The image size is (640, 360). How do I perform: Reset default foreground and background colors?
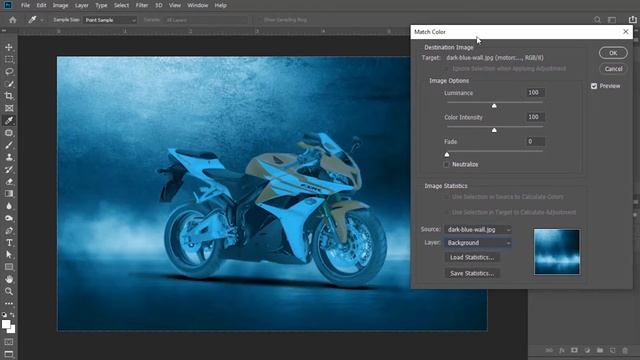(x=4, y=315)
